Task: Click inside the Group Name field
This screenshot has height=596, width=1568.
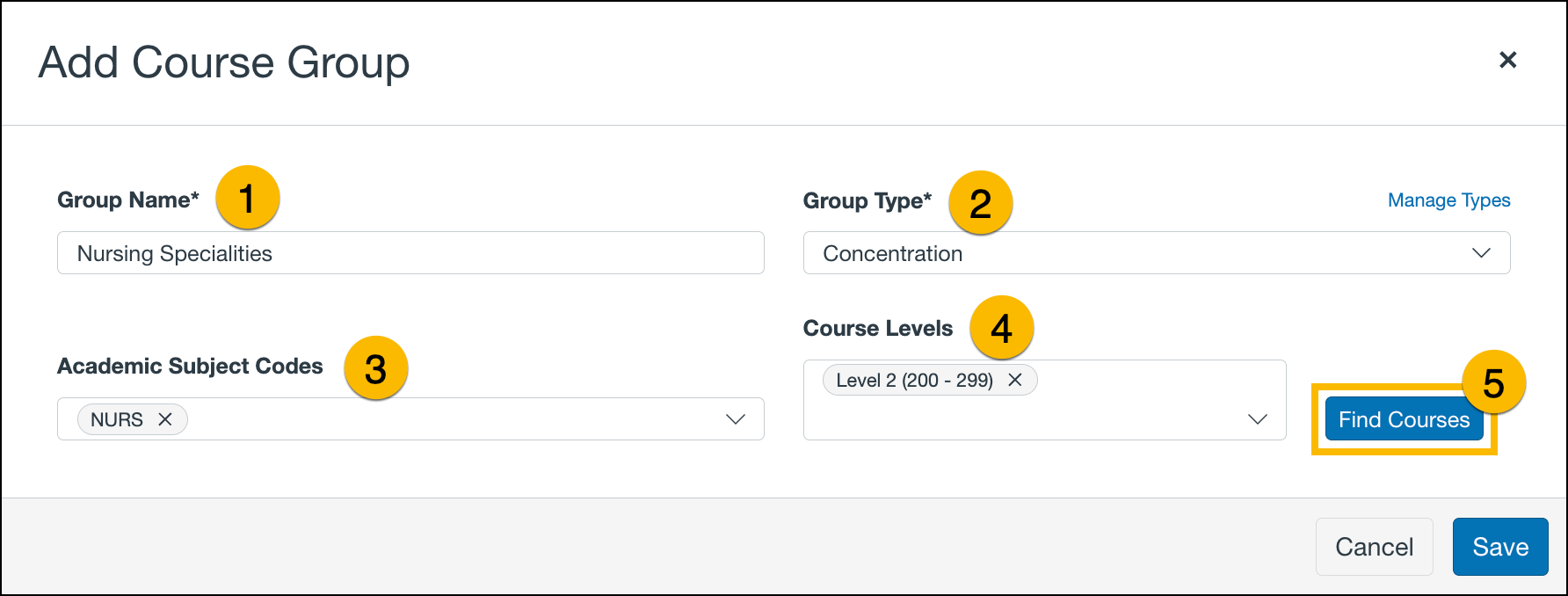Action: pos(410,253)
